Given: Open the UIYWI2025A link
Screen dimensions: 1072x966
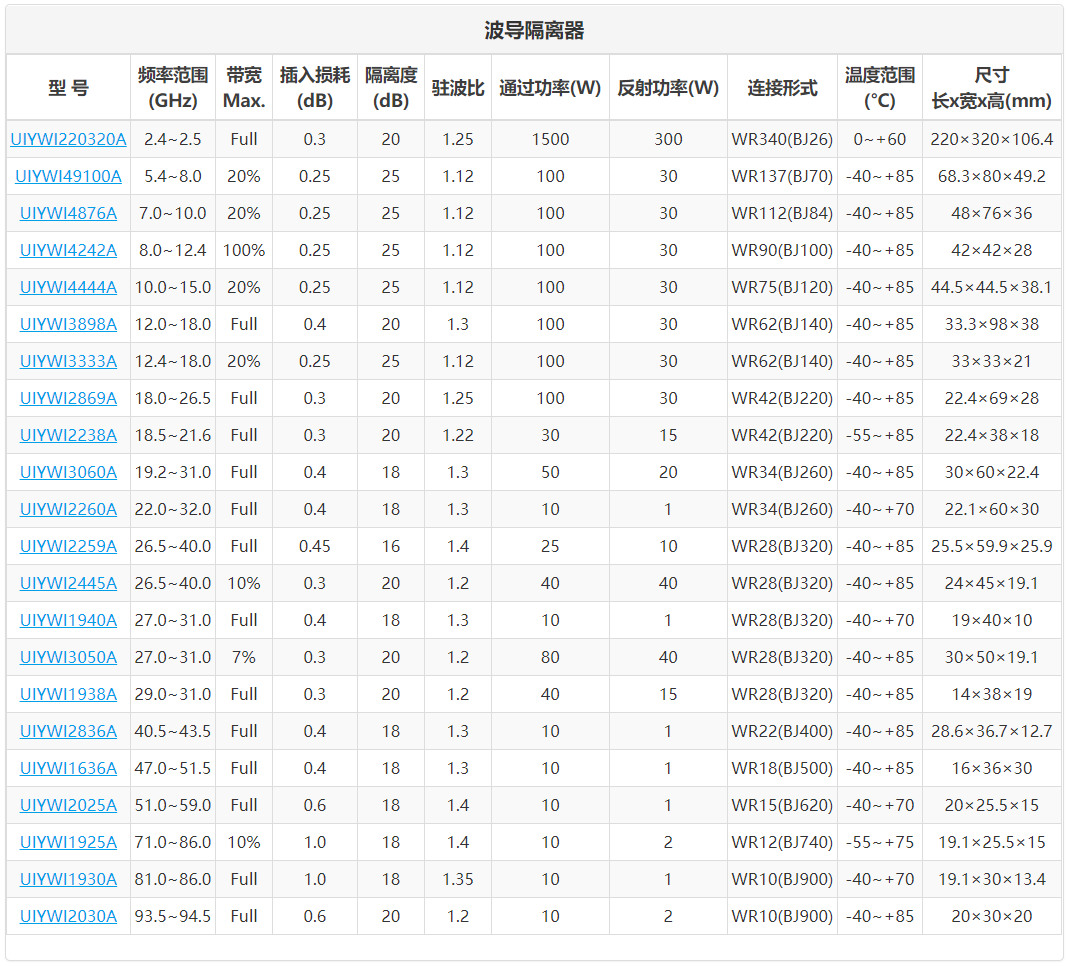Looking at the screenshot, I should click(68, 805).
